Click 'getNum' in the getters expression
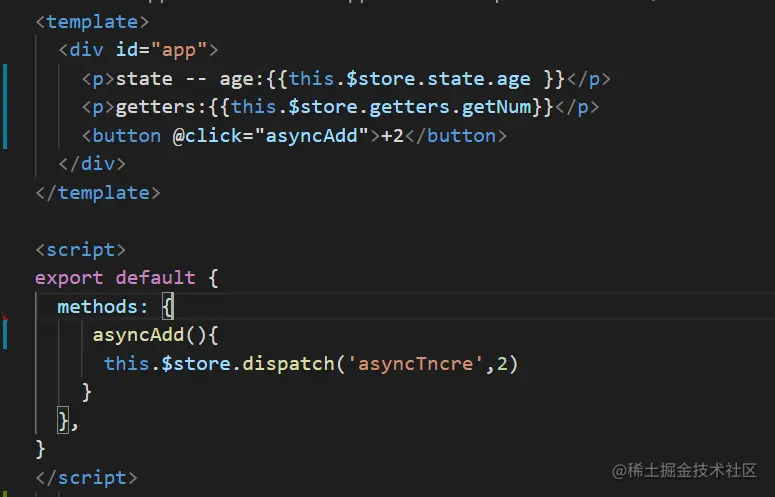 click(x=496, y=107)
